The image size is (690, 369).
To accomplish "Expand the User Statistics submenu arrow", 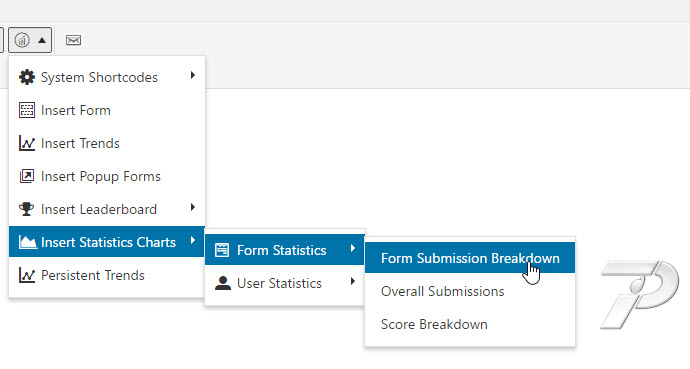I will pyautogui.click(x=352, y=281).
